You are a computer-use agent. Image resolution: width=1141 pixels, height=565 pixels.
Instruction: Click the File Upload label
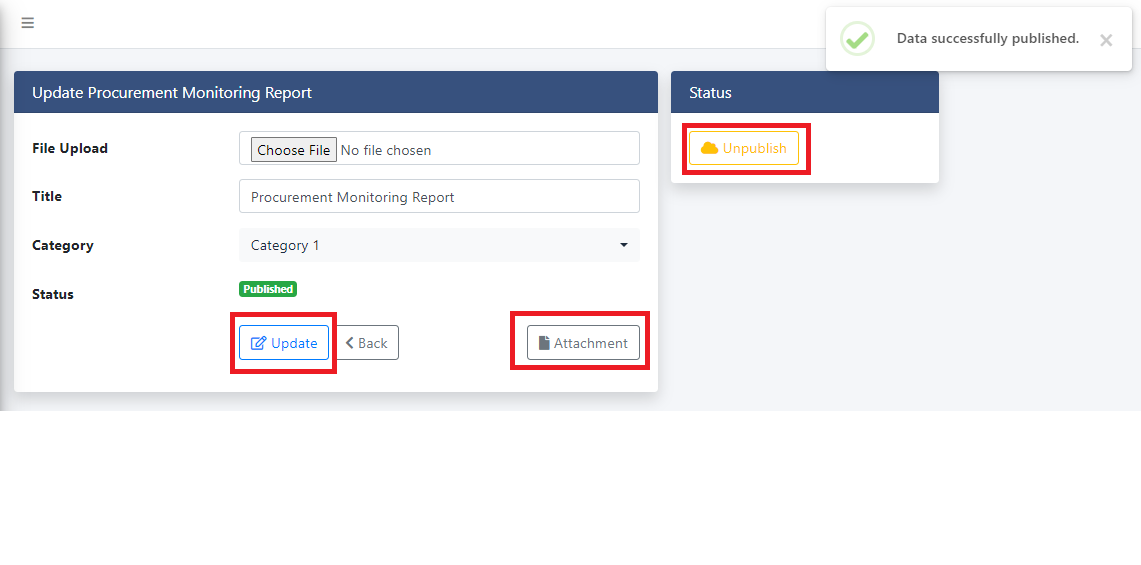70,149
